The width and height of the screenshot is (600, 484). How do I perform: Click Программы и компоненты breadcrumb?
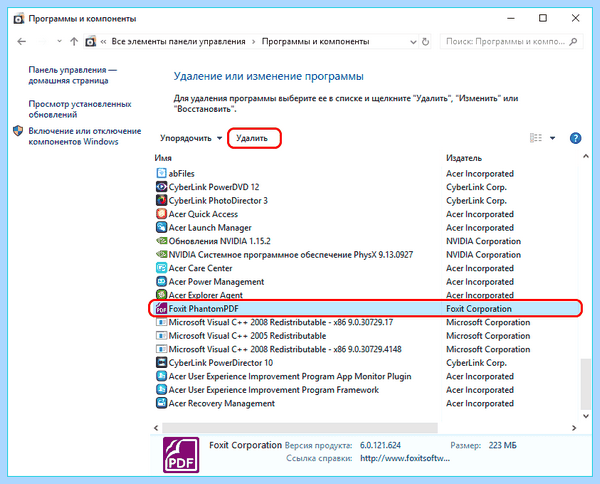point(315,41)
